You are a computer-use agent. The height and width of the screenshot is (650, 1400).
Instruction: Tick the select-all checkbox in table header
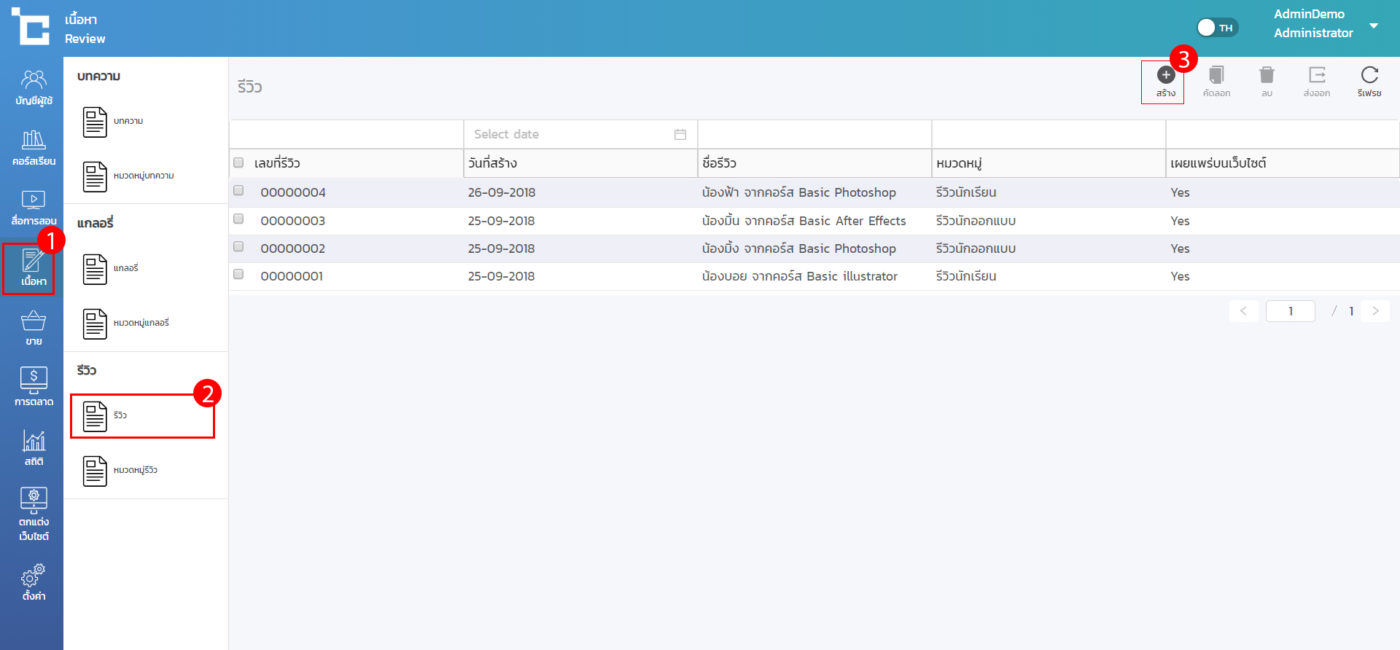(x=239, y=162)
